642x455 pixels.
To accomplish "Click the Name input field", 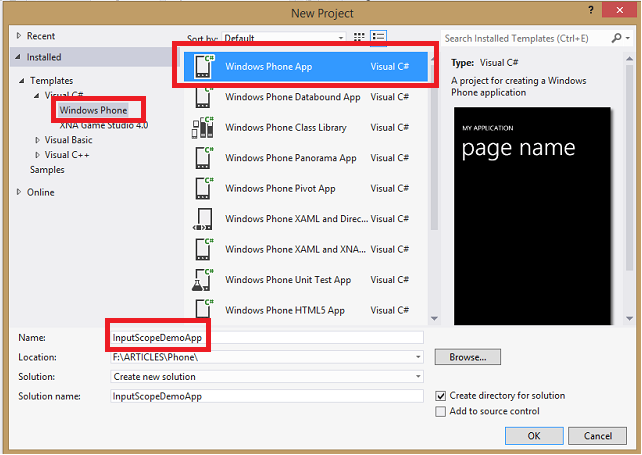I will point(267,337).
